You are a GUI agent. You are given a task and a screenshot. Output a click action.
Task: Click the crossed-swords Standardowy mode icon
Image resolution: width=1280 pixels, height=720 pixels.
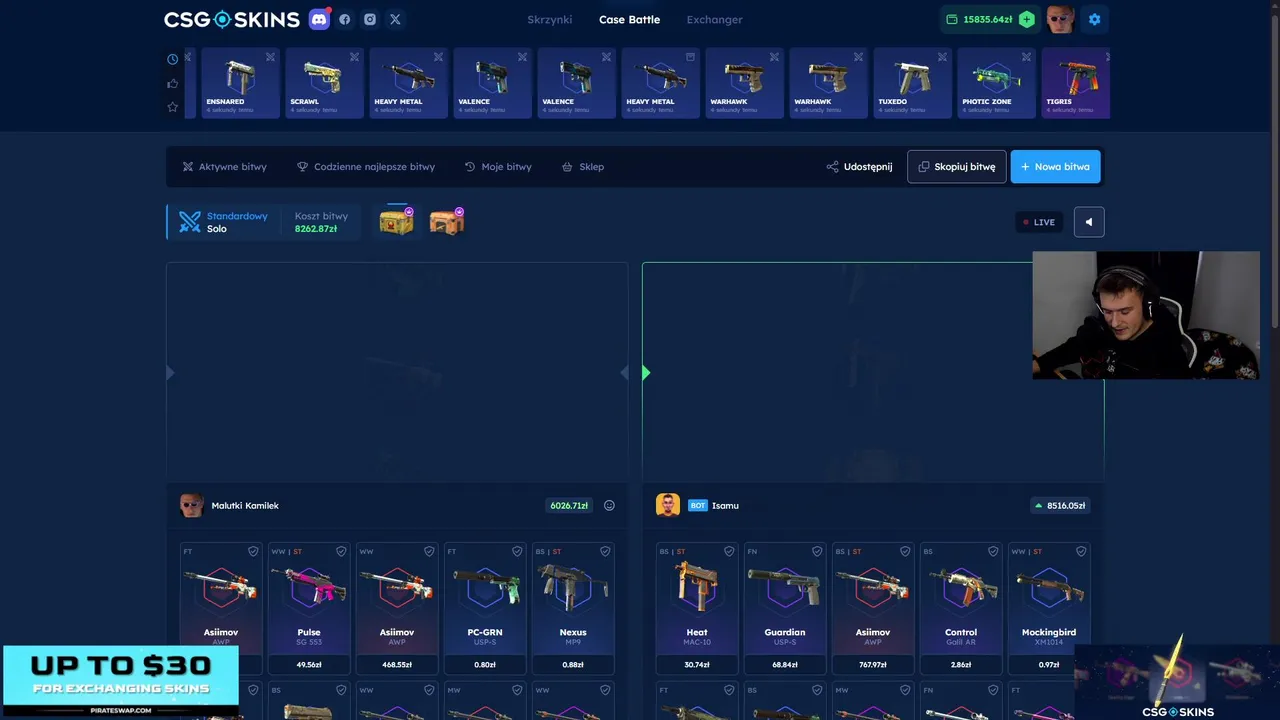pos(190,222)
